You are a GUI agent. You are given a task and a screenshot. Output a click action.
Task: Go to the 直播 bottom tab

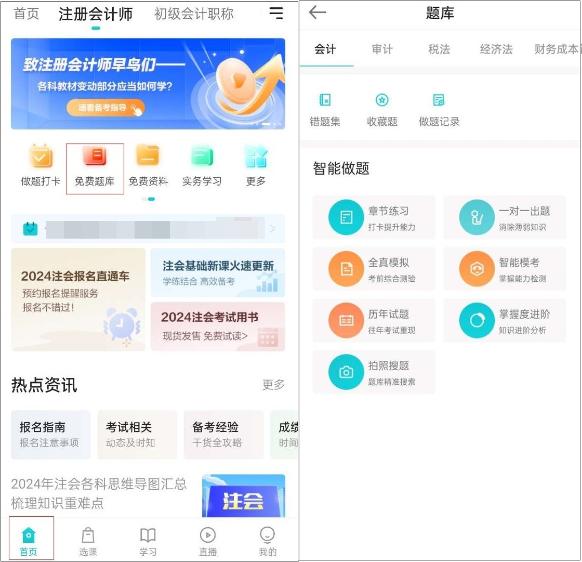click(208, 542)
